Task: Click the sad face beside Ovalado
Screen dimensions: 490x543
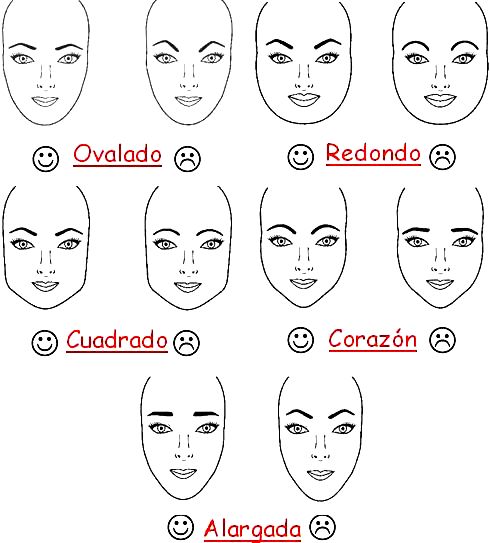Action: click(x=187, y=159)
